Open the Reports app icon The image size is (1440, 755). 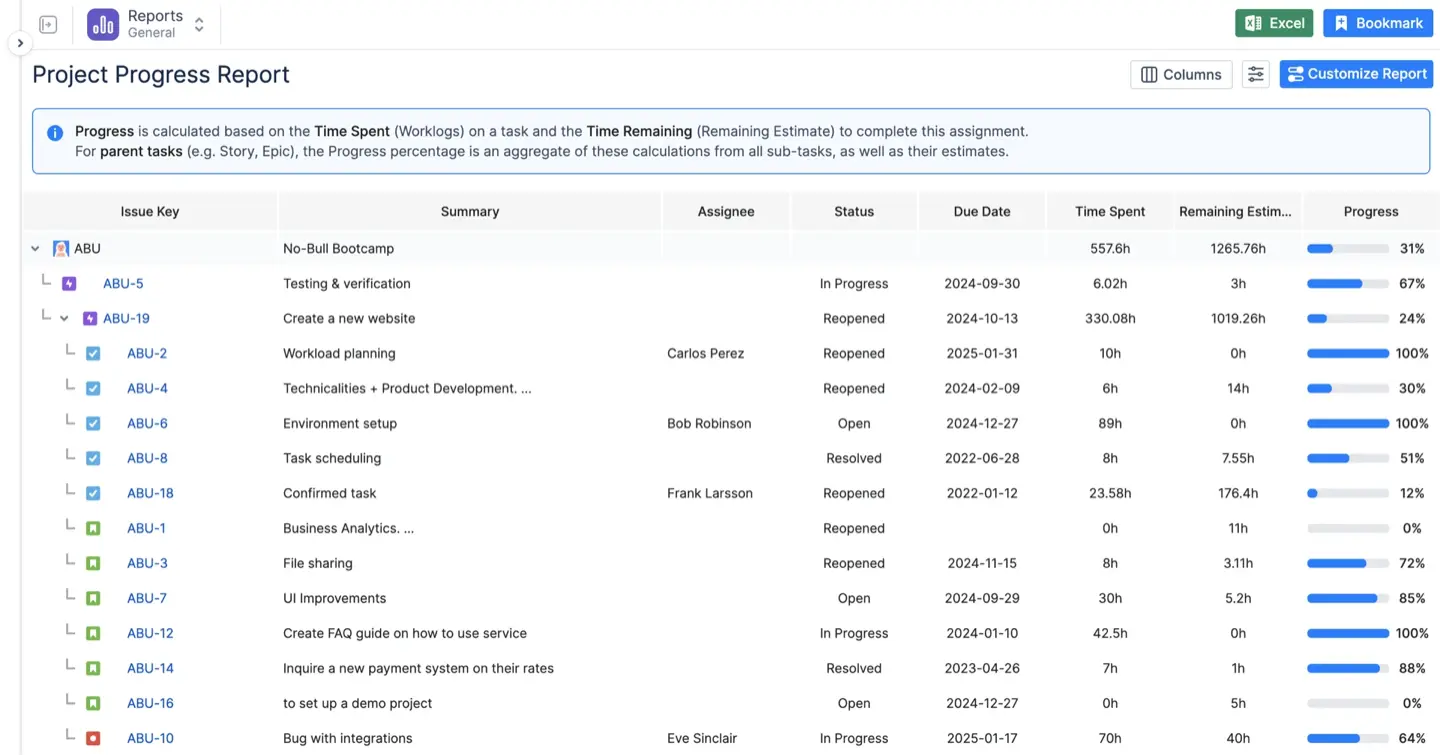(x=102, y=23)
